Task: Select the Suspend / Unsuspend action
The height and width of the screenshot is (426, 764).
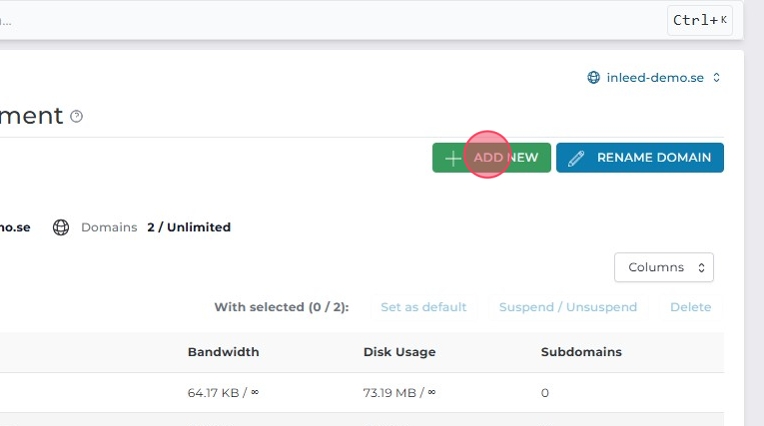Action: pos(568,307)
